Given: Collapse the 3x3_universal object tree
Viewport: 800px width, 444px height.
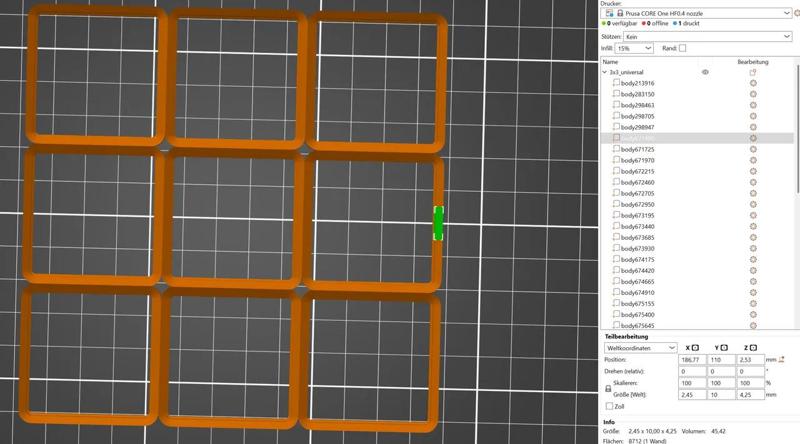Looking at the screenshot, I should (x=605, y=72).
